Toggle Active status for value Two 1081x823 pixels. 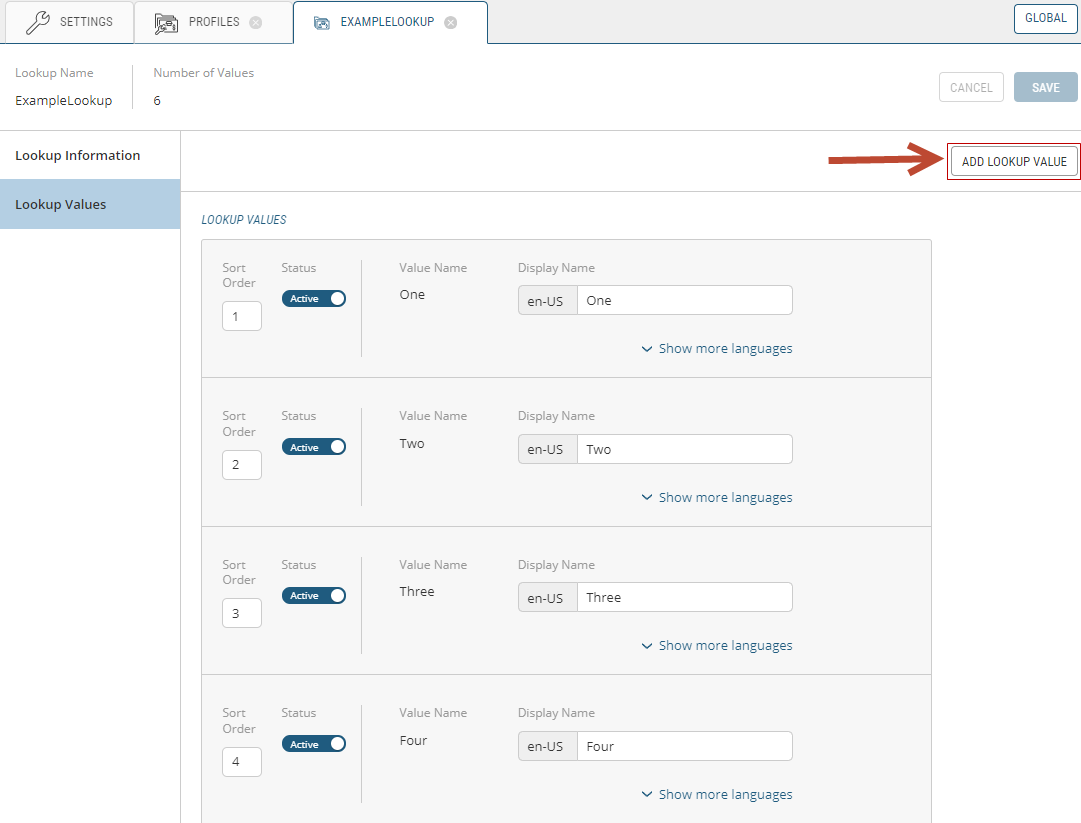[x=314, y=447]
